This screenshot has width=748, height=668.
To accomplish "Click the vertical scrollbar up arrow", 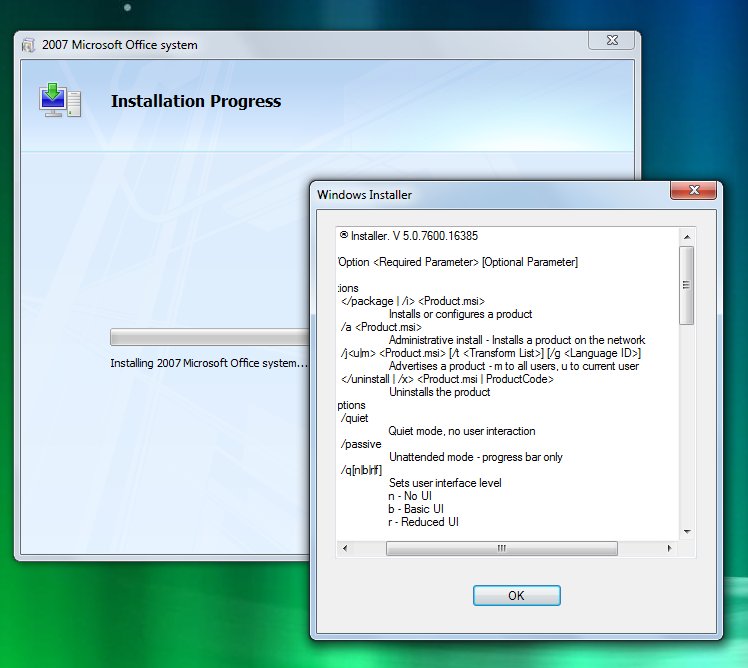I will pos(686,236).
